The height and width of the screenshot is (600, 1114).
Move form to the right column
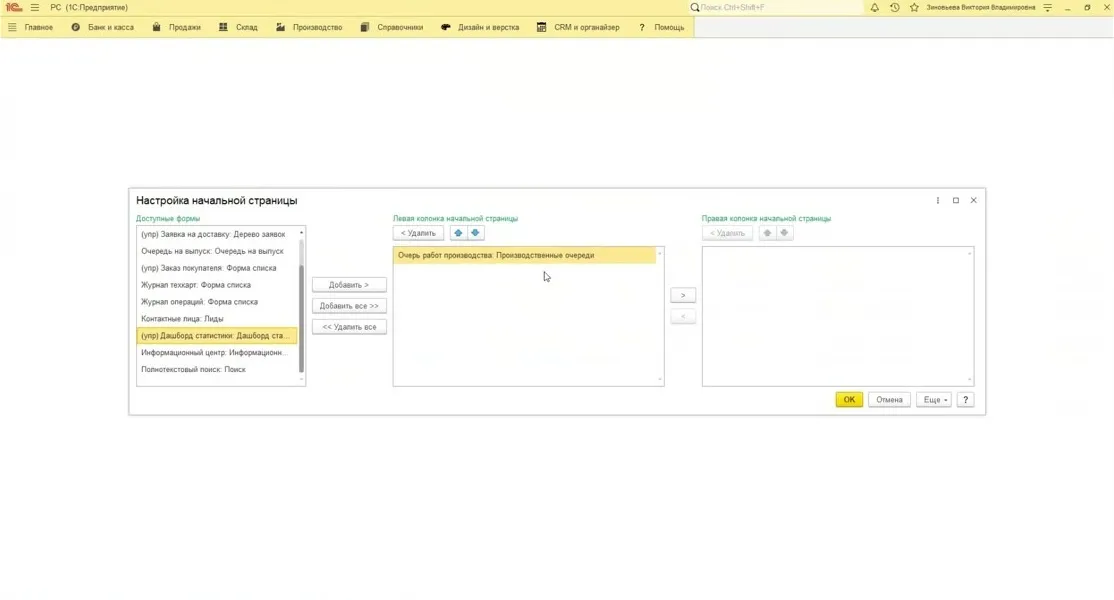683,295
